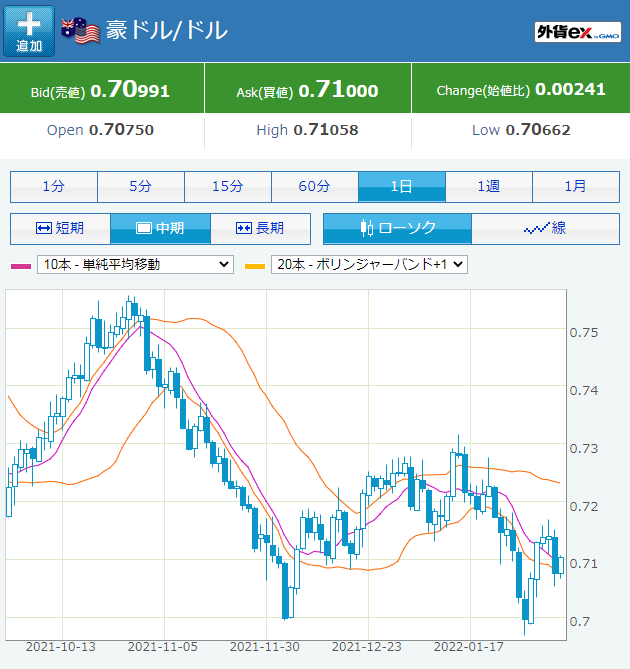
Task: Set chart range to 長期
Action: [x=260, y=229]
